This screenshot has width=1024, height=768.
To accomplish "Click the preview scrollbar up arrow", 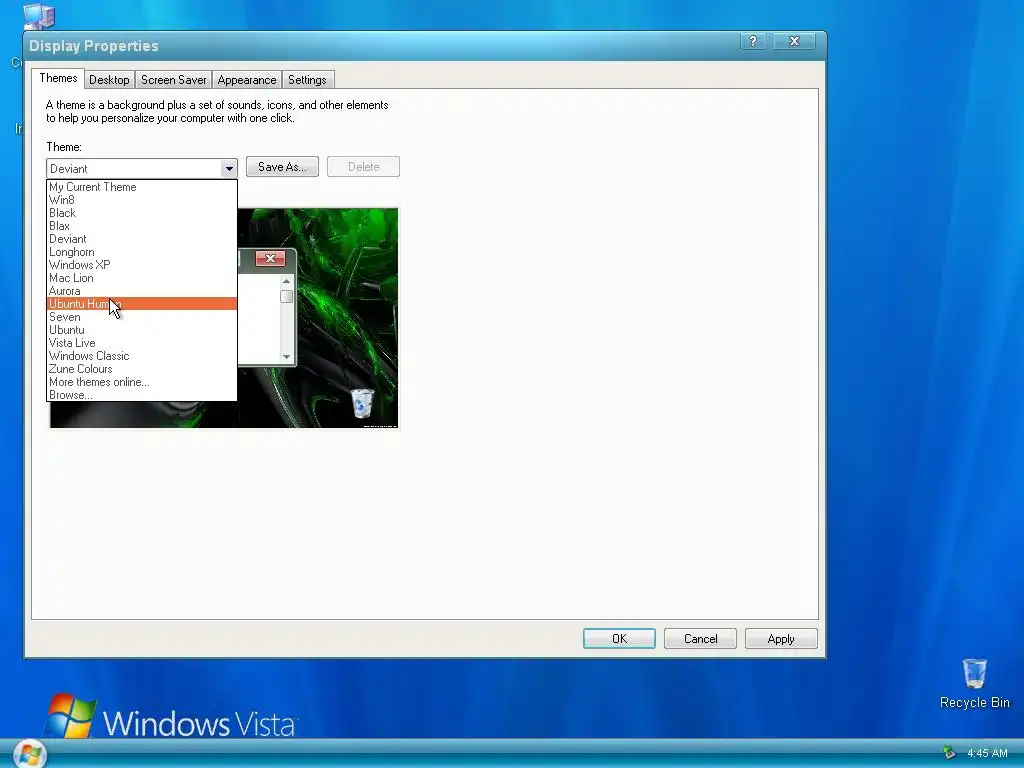I will [x=286, y=281].
